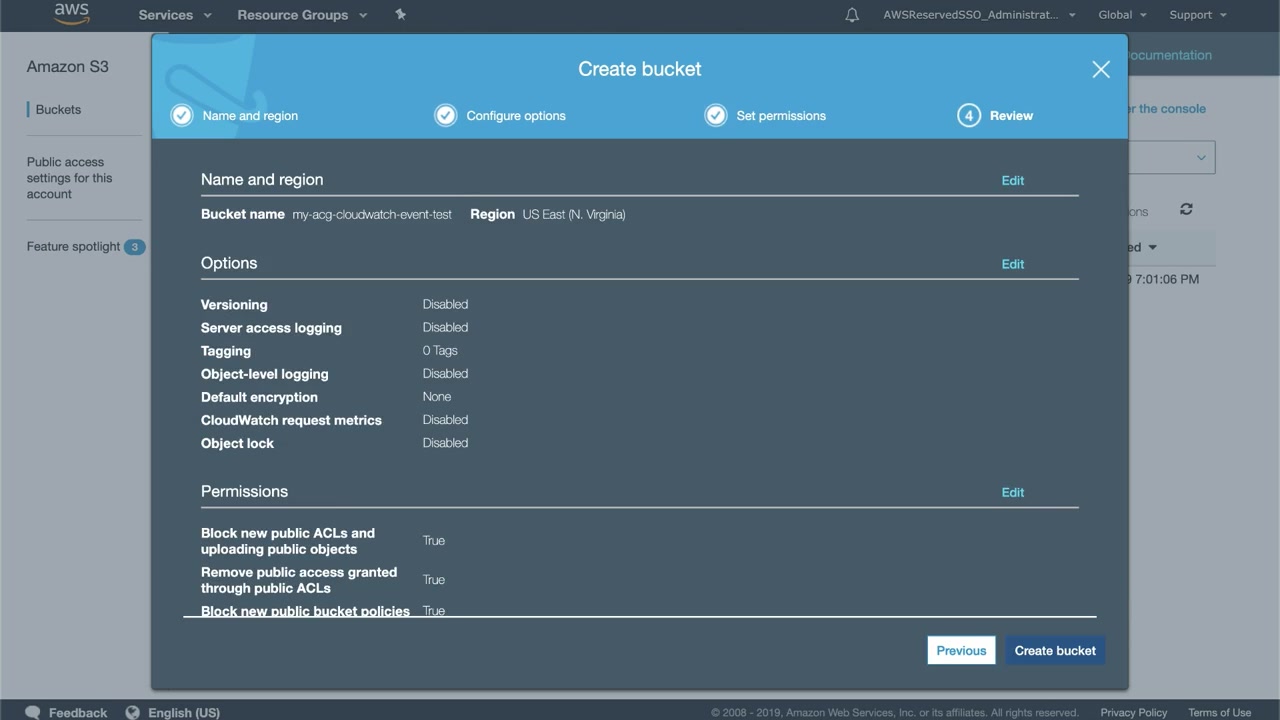Open Public access settings for this account
This screenshot has width=1280, height=720.
[x=70, y=178]
